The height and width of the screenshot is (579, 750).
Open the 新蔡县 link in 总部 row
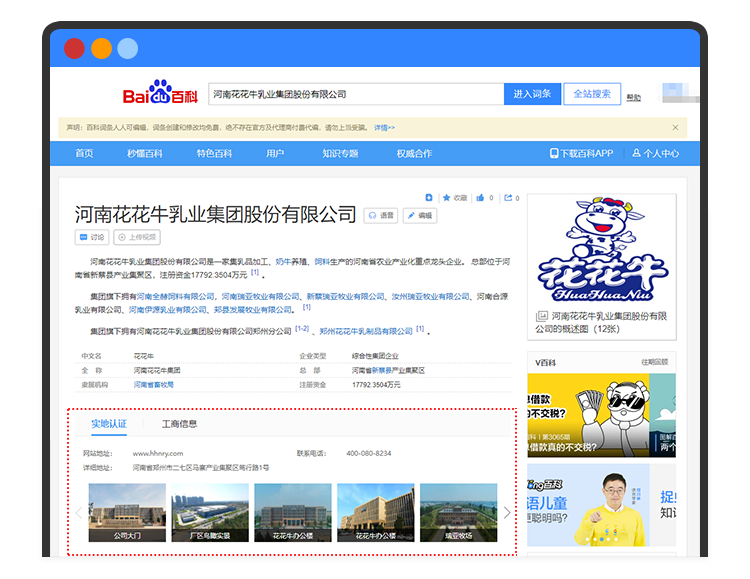point(382,370)
